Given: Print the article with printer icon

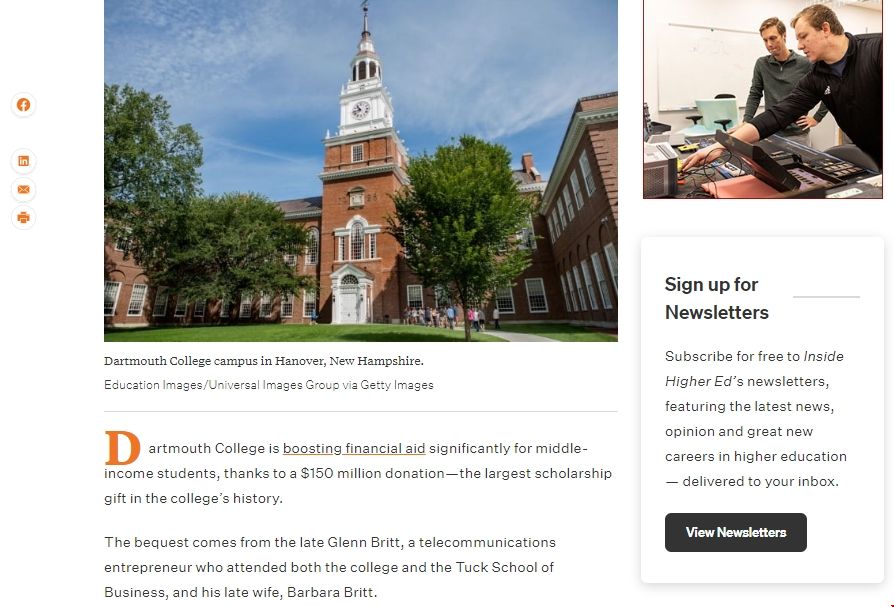Looking at the screenshot, I should point(23,217).
